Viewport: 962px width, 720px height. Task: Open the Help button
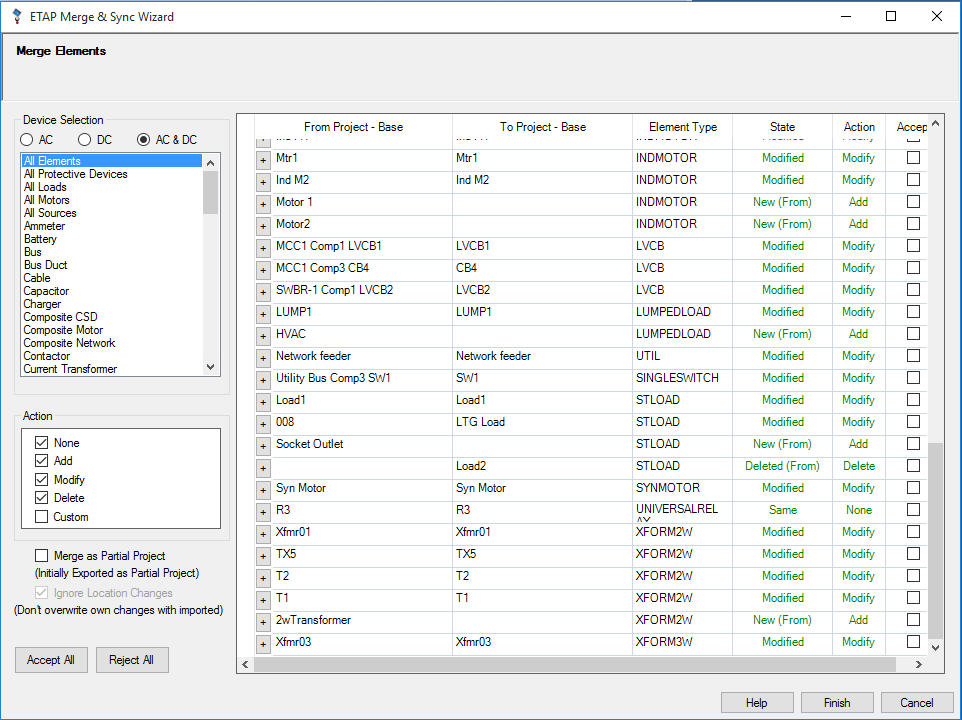(x=756, y=703)
